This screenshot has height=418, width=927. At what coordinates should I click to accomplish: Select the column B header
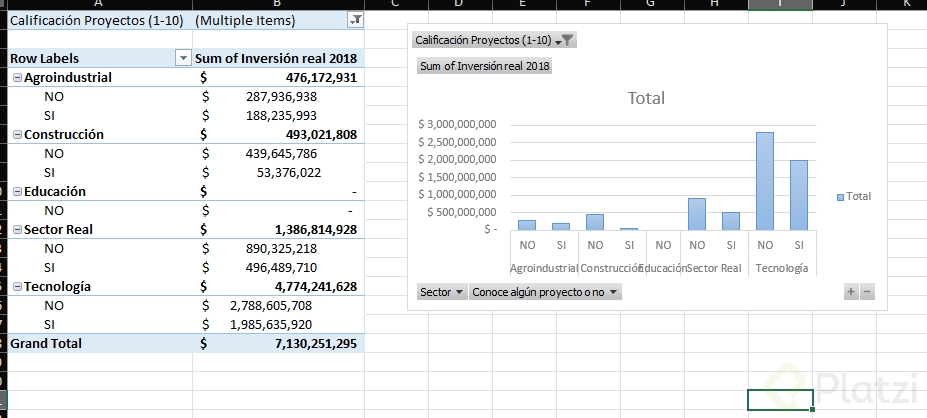pyautogui.click(x=278, y=4)
